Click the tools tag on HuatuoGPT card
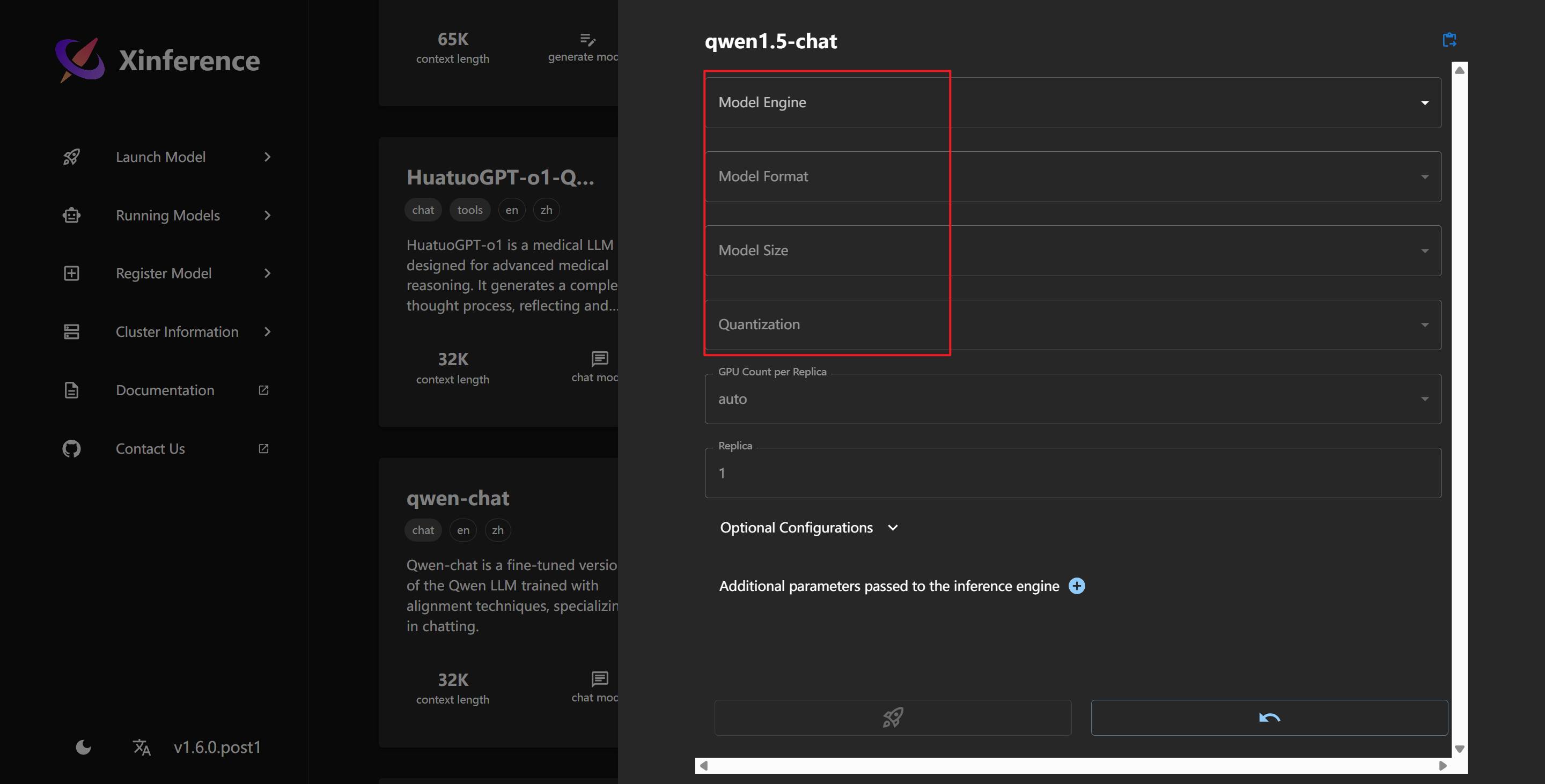 pos(469,210)
